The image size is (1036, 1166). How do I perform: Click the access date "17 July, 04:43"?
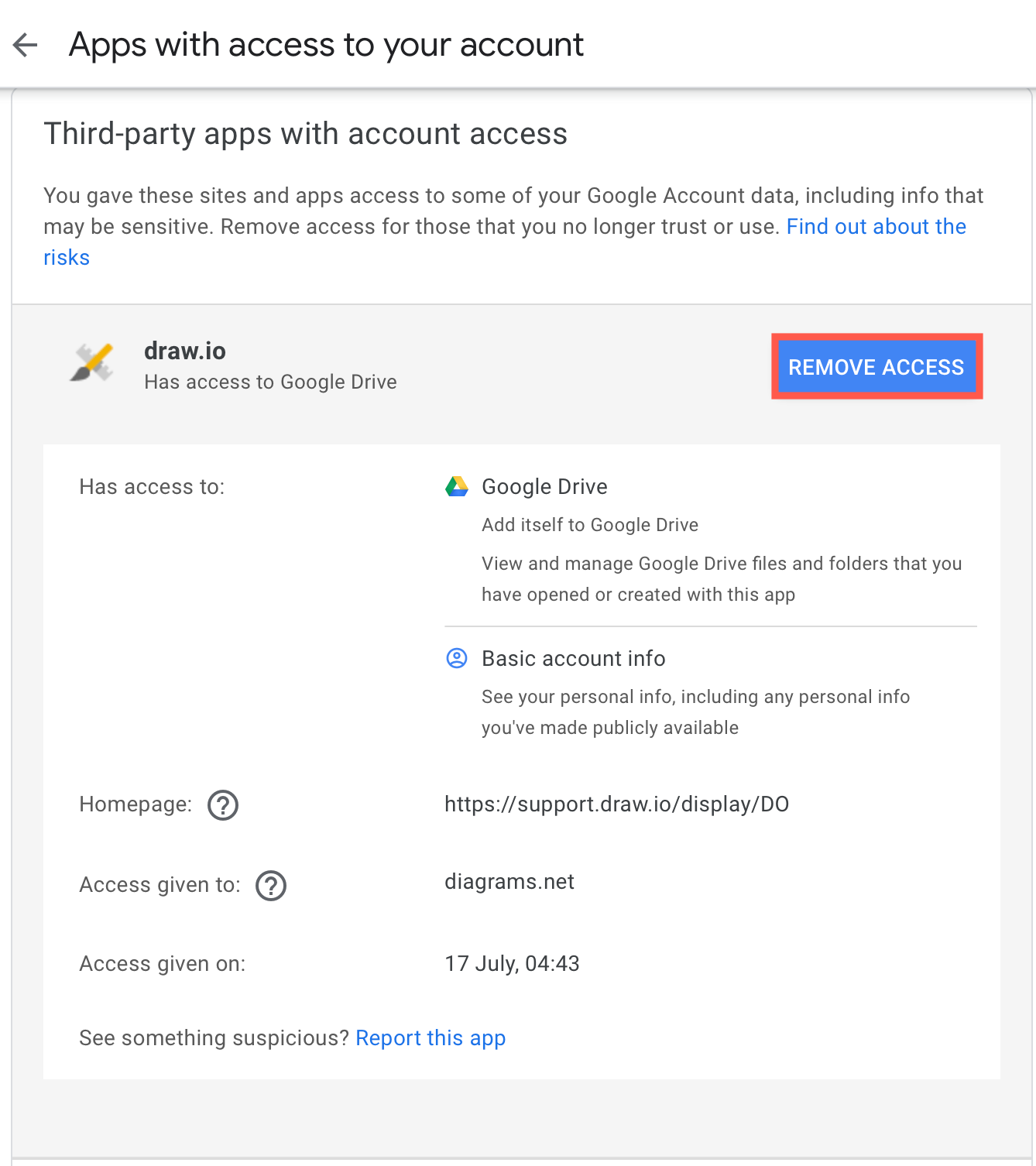[512, 963]
